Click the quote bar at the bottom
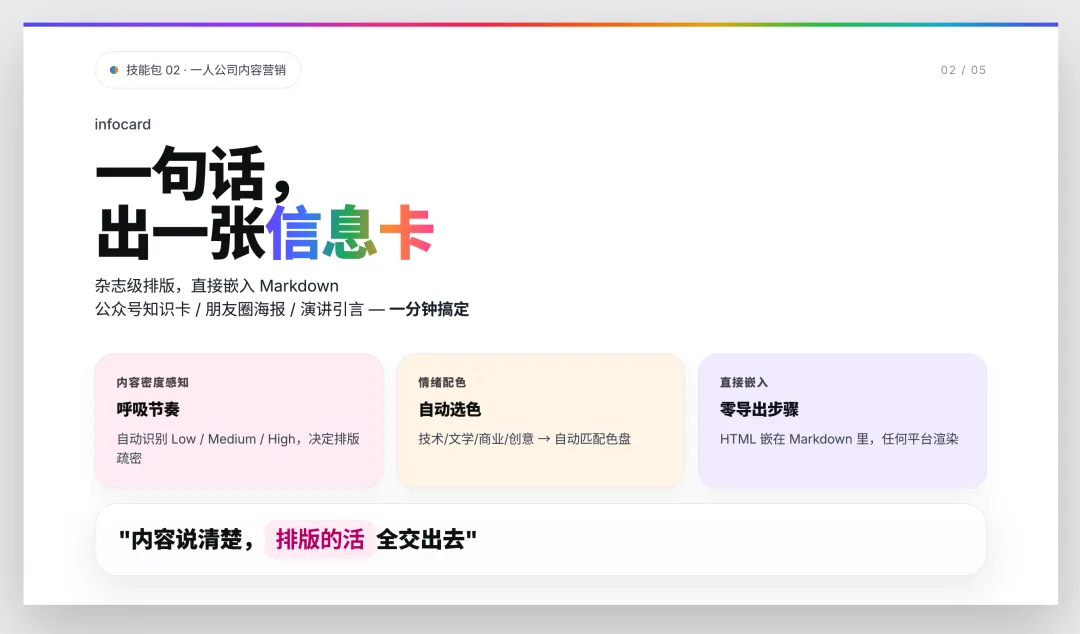Screen dimensions: 1080x634 click(540, 539)
